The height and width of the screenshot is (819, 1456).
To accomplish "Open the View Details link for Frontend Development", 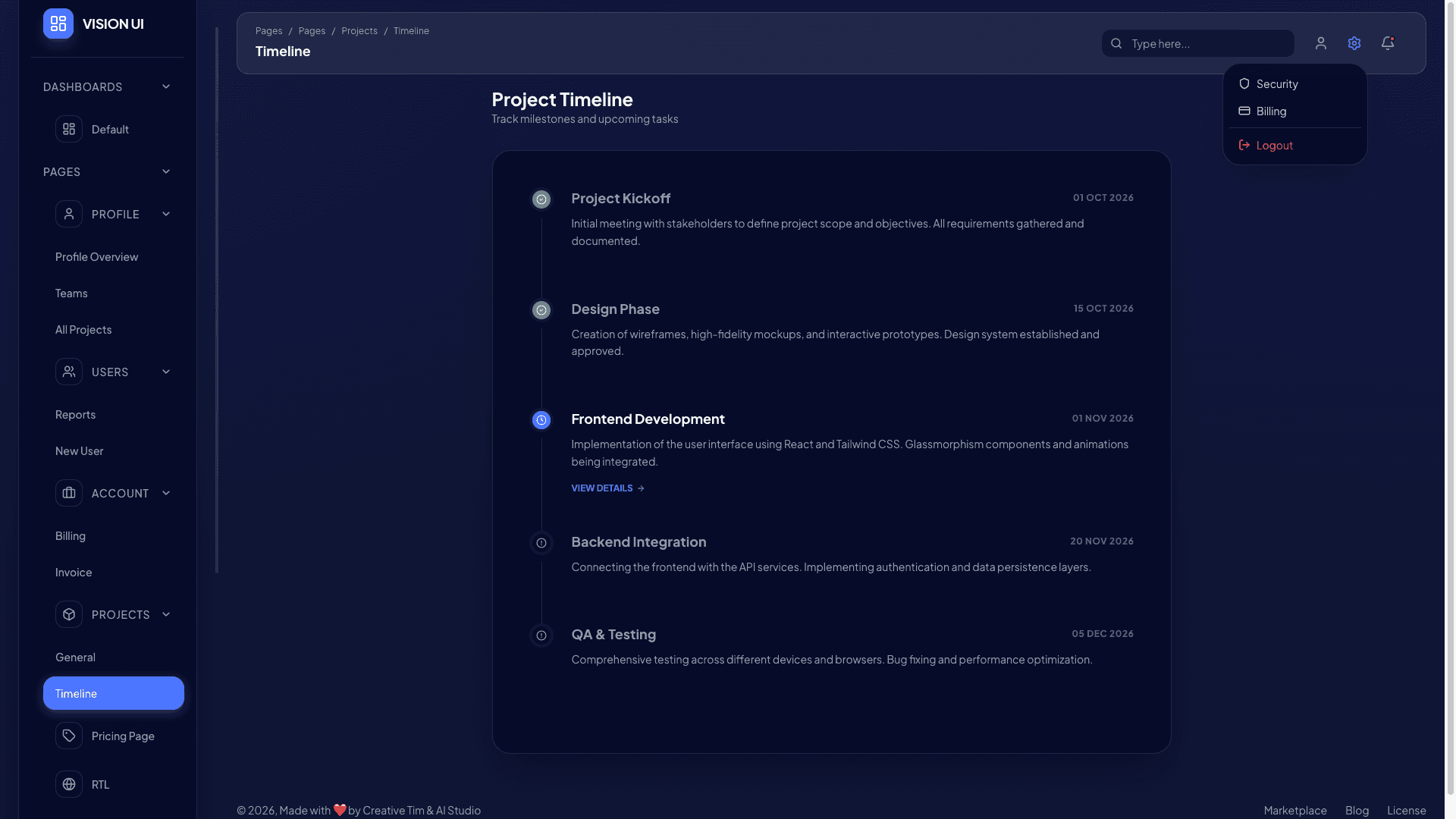I will 601,488.
